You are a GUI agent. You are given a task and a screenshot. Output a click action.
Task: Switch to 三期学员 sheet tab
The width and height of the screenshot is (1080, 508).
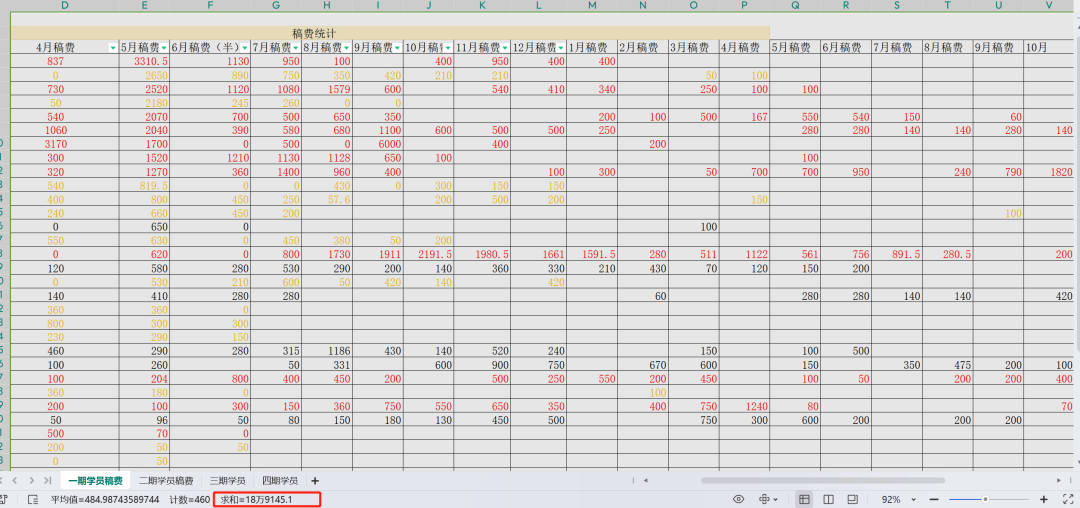(x=227, y=480)
